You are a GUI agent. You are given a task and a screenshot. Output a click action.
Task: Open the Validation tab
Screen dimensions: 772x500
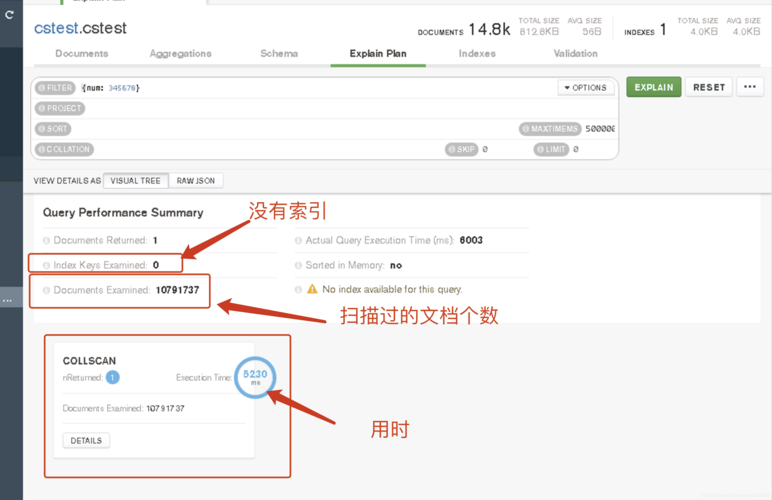(576, 53)
